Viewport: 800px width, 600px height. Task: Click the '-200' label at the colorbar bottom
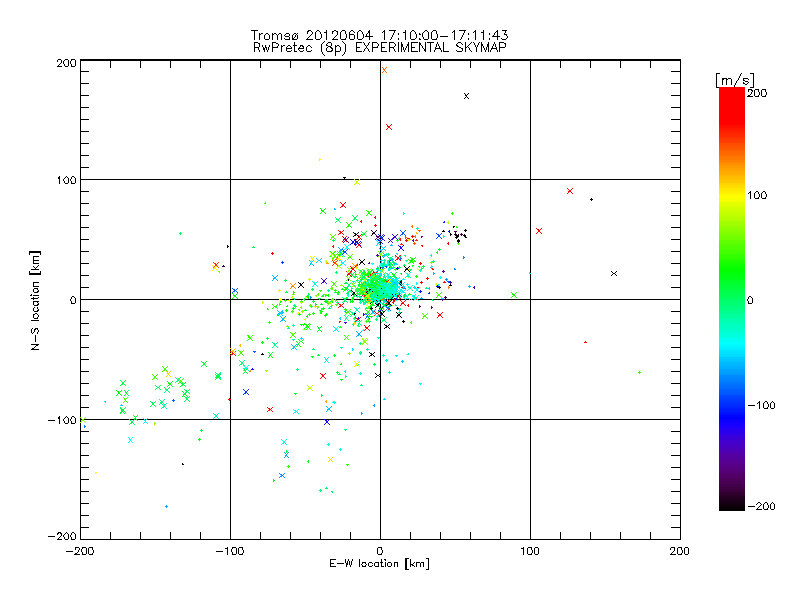coord(761,506)
